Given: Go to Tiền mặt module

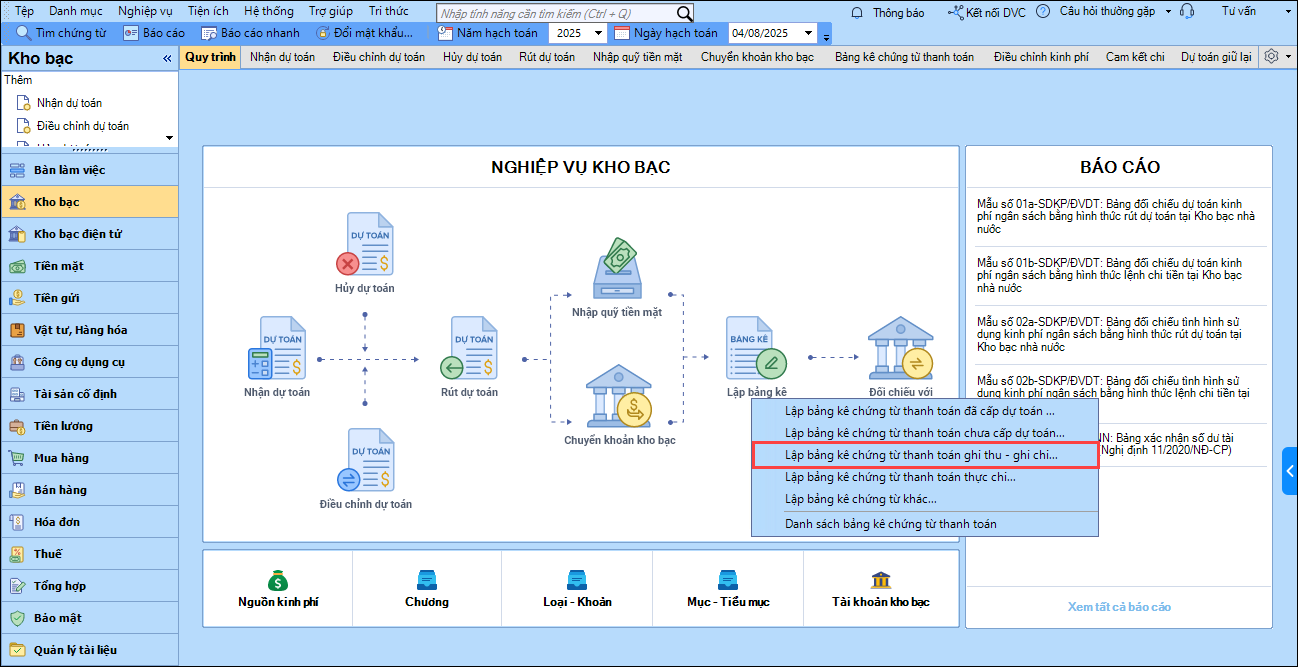Looking at the screenshot, I should pyautogui.click(x=89, y=266).
